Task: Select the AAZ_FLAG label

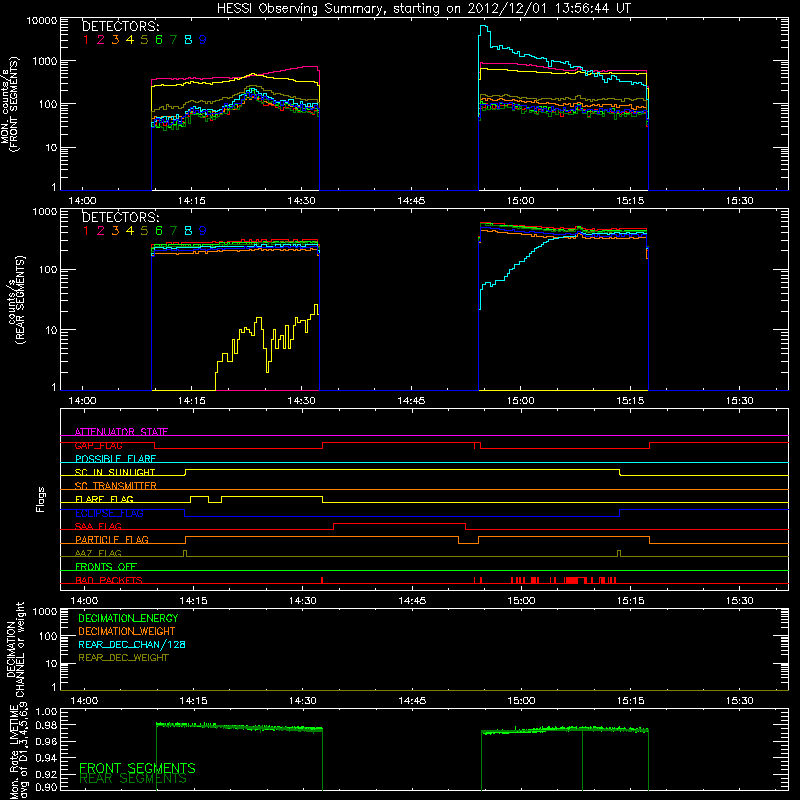Action: pyautogui.click(x=98, y=553)
